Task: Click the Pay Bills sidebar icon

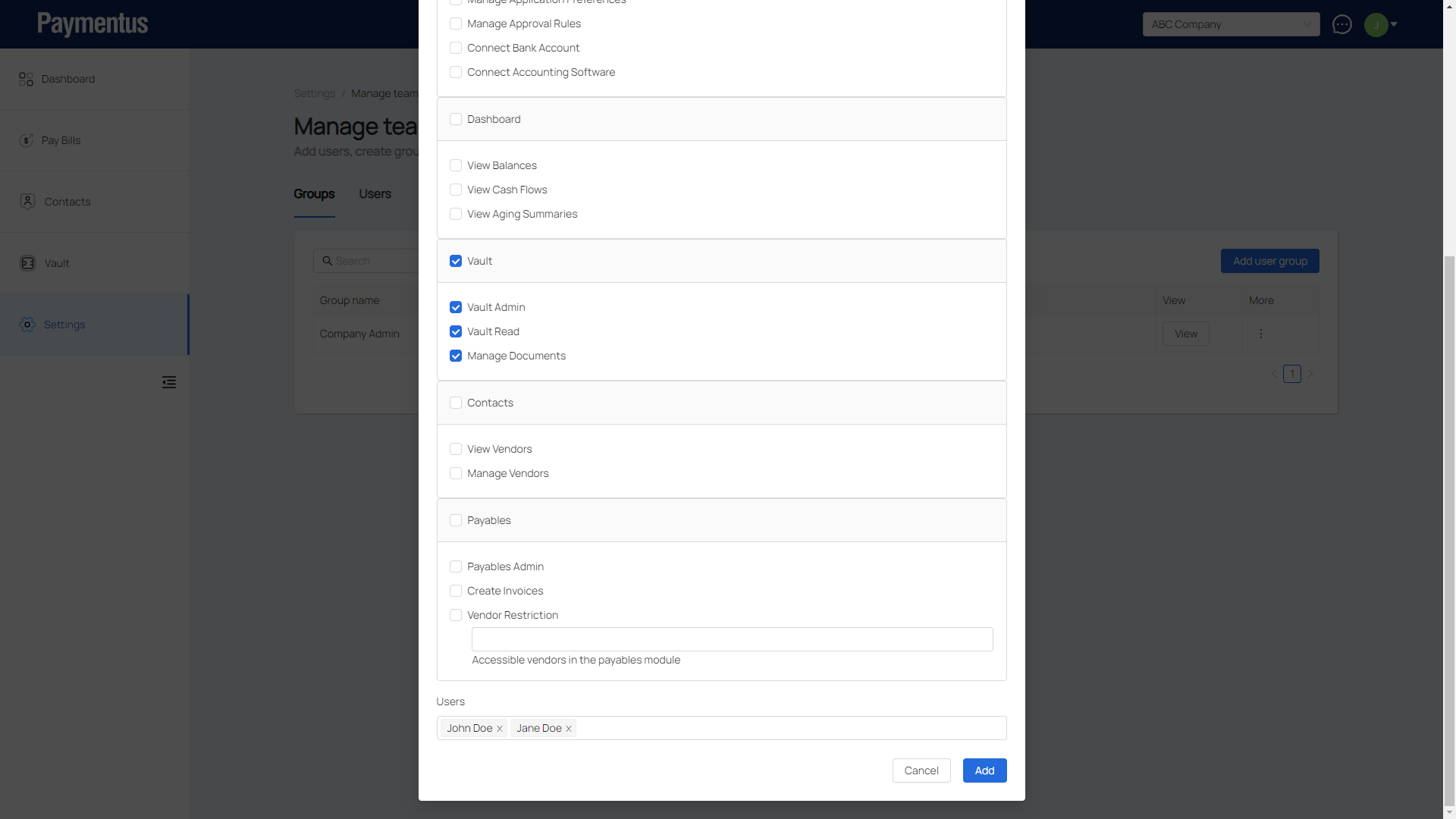Action: click(x=27, y=140)
